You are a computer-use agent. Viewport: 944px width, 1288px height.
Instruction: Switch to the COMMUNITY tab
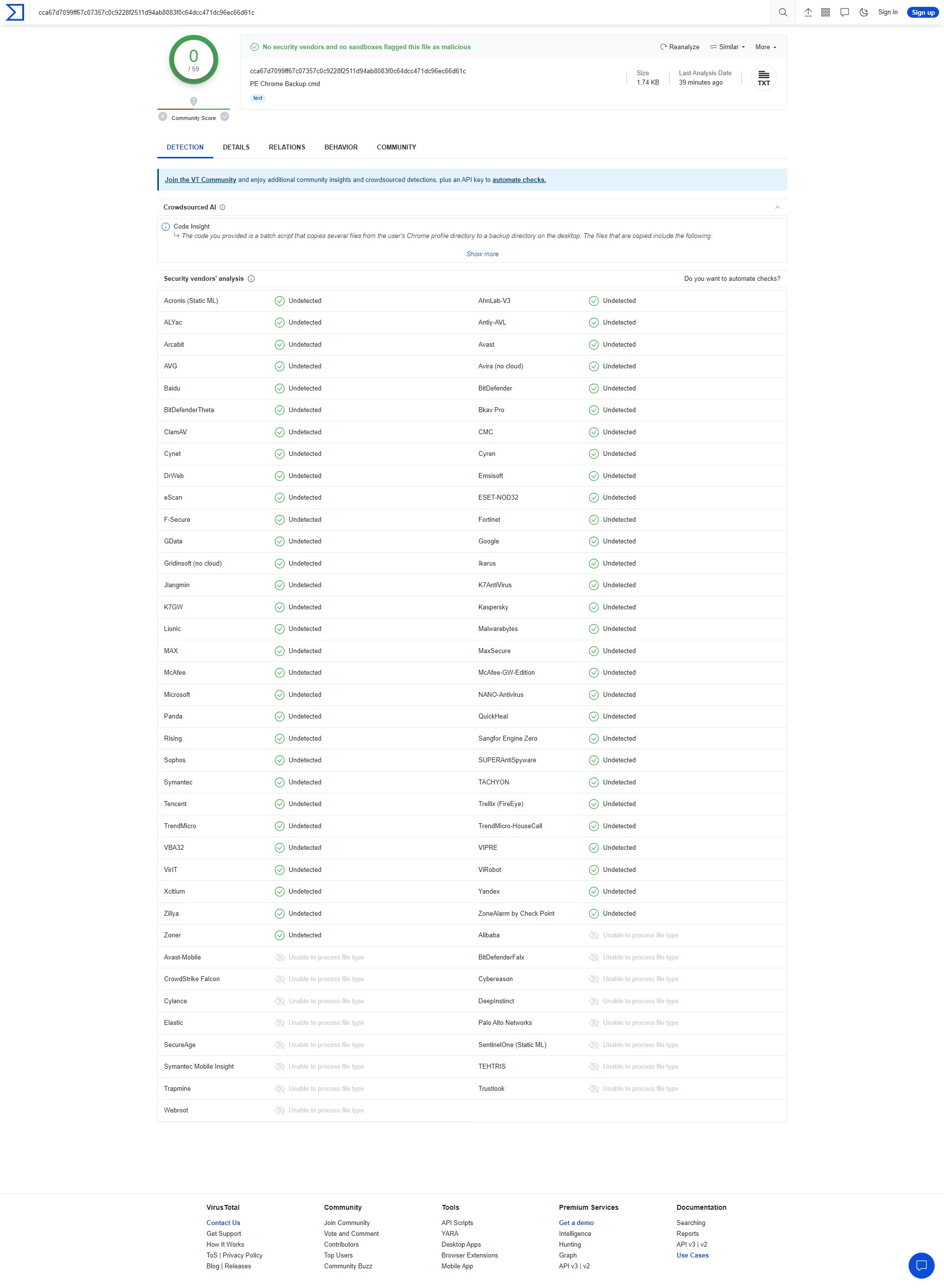[396, 148]
